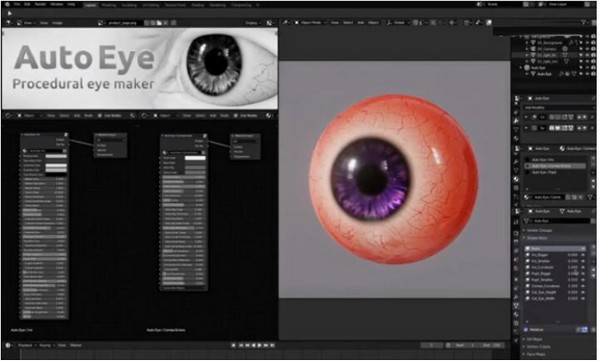Click the add workspace plus tab

point(258,5)
